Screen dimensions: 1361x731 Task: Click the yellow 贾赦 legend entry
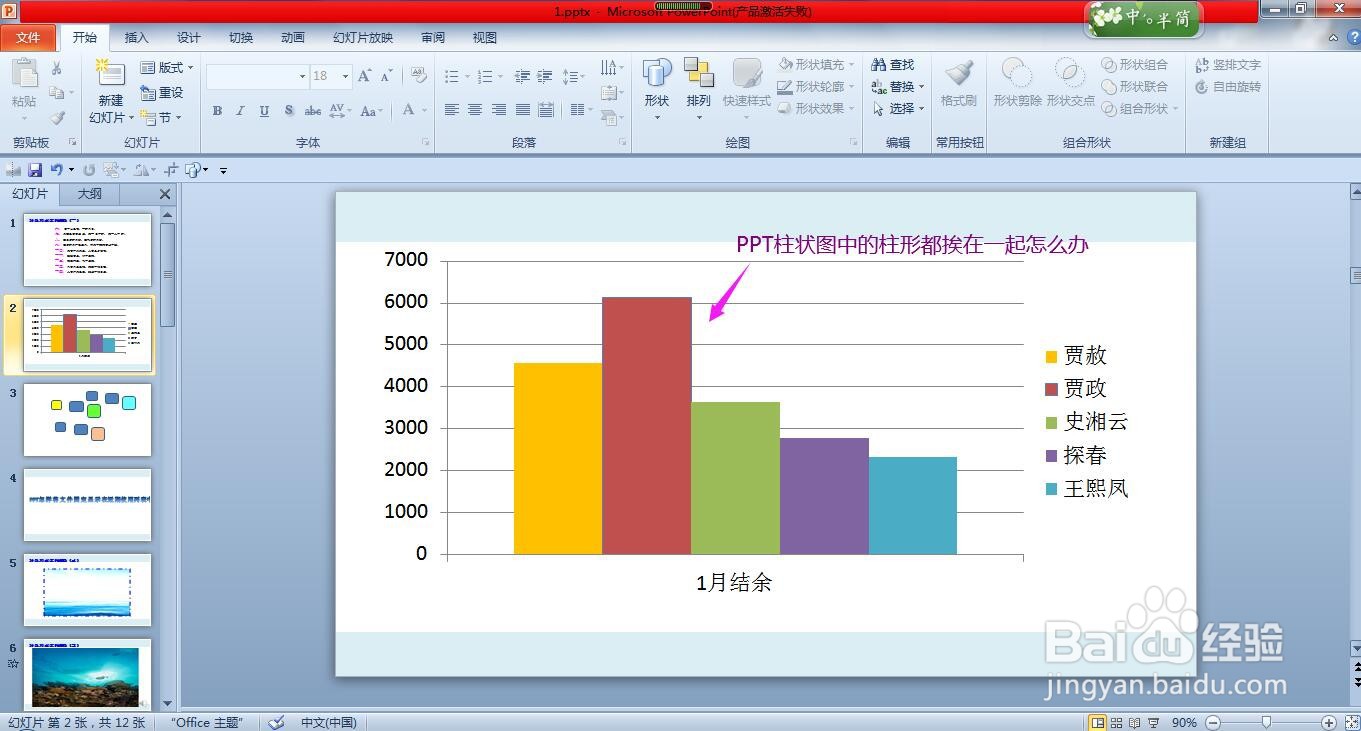(x=1075, y=356)
